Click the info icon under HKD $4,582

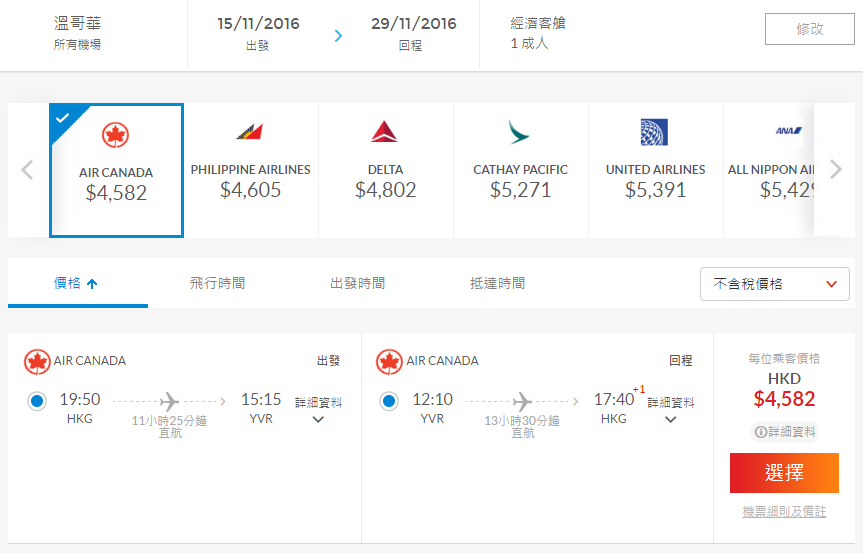[761, 432]
